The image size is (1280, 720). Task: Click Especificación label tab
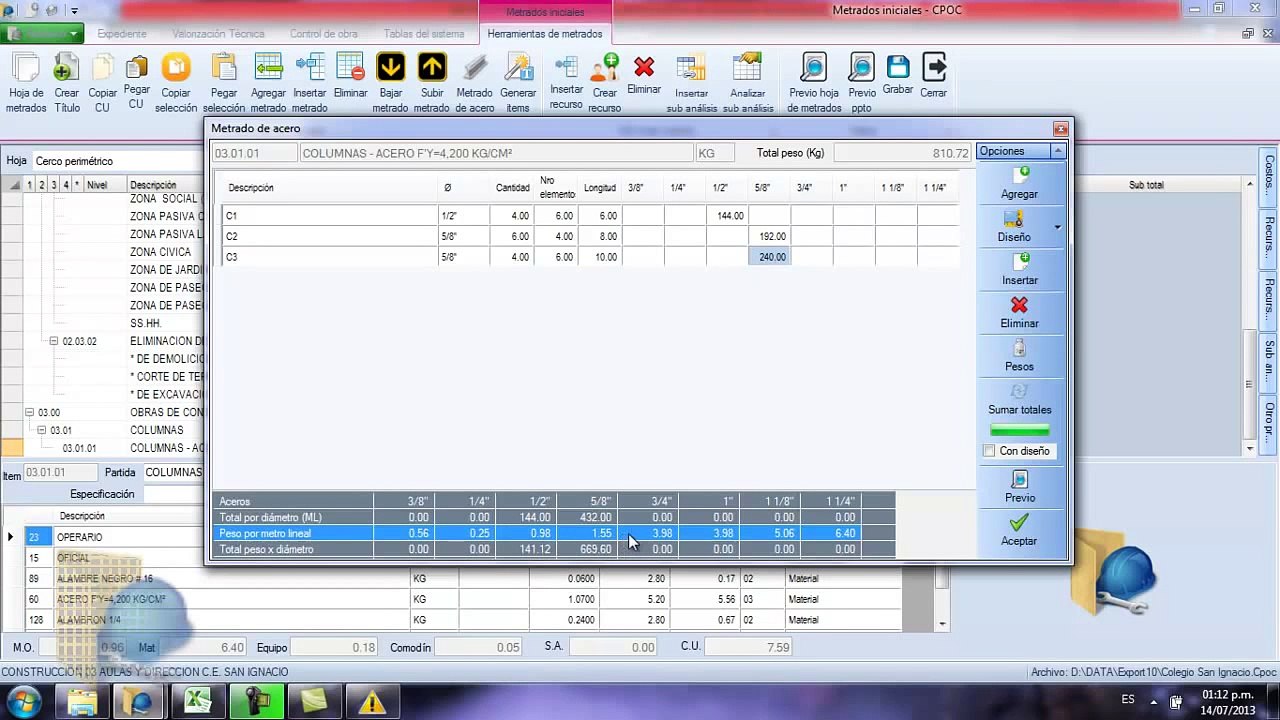pyautogui.click(x=102, y=494)
